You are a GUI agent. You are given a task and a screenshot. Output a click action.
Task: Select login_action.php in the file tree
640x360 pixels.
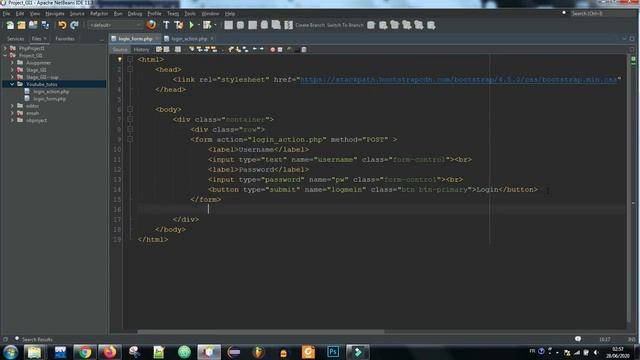[51, 91]
